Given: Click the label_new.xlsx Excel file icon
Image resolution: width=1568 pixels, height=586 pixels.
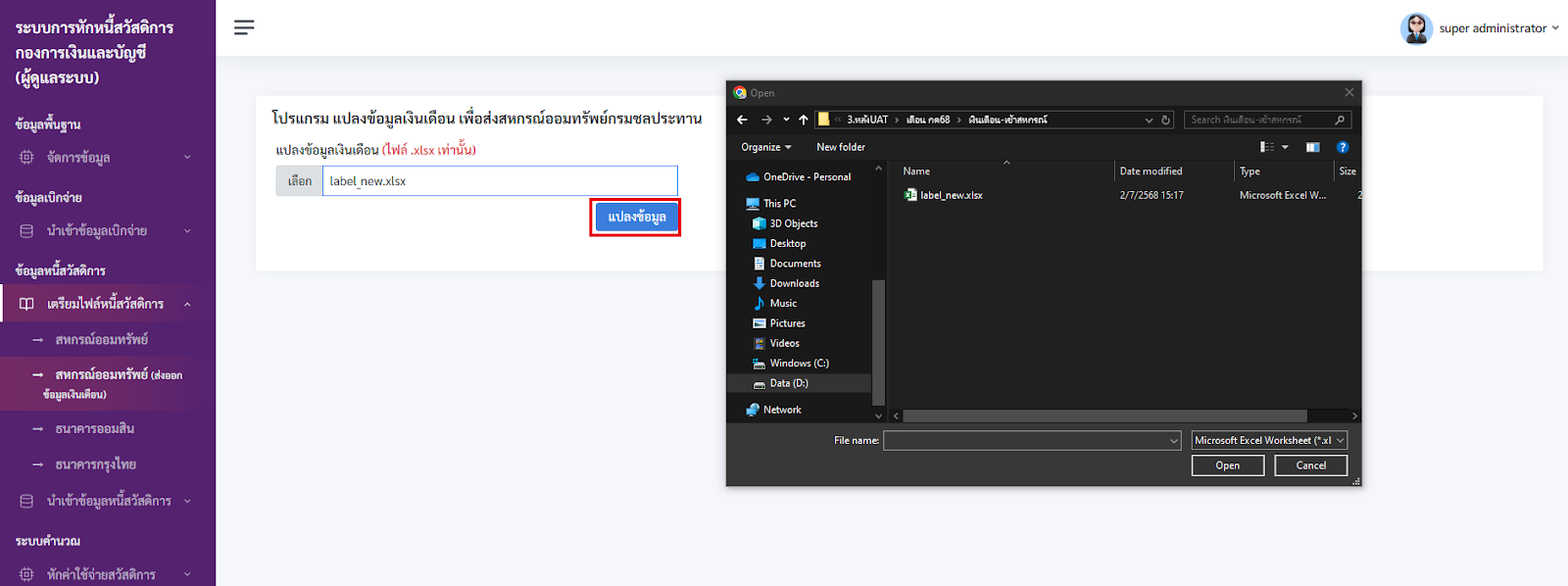Looking at the screenshot, I should point(910,195).
